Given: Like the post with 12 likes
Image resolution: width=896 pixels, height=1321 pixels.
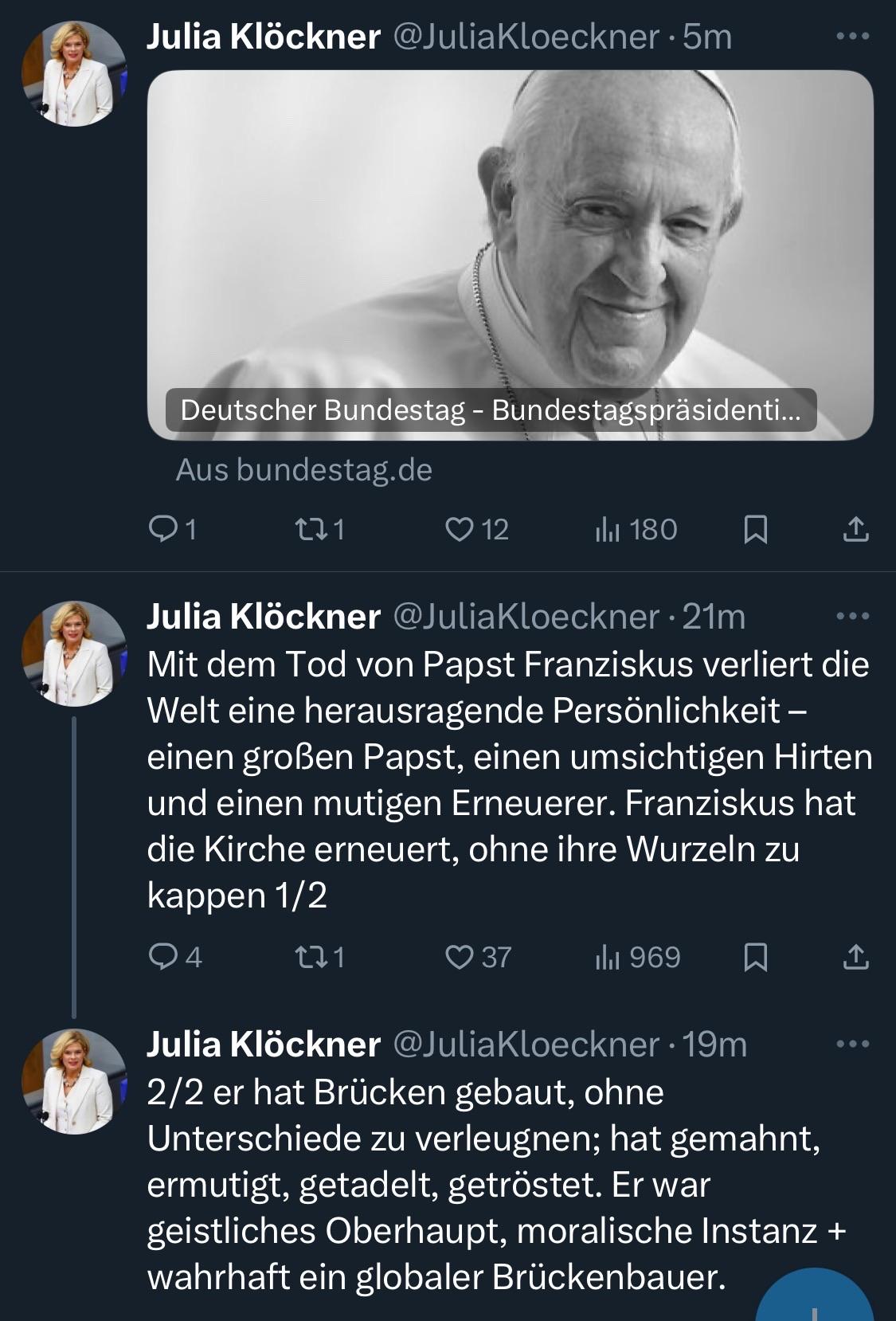Looking at the screenshot, I should coord(476,530).
